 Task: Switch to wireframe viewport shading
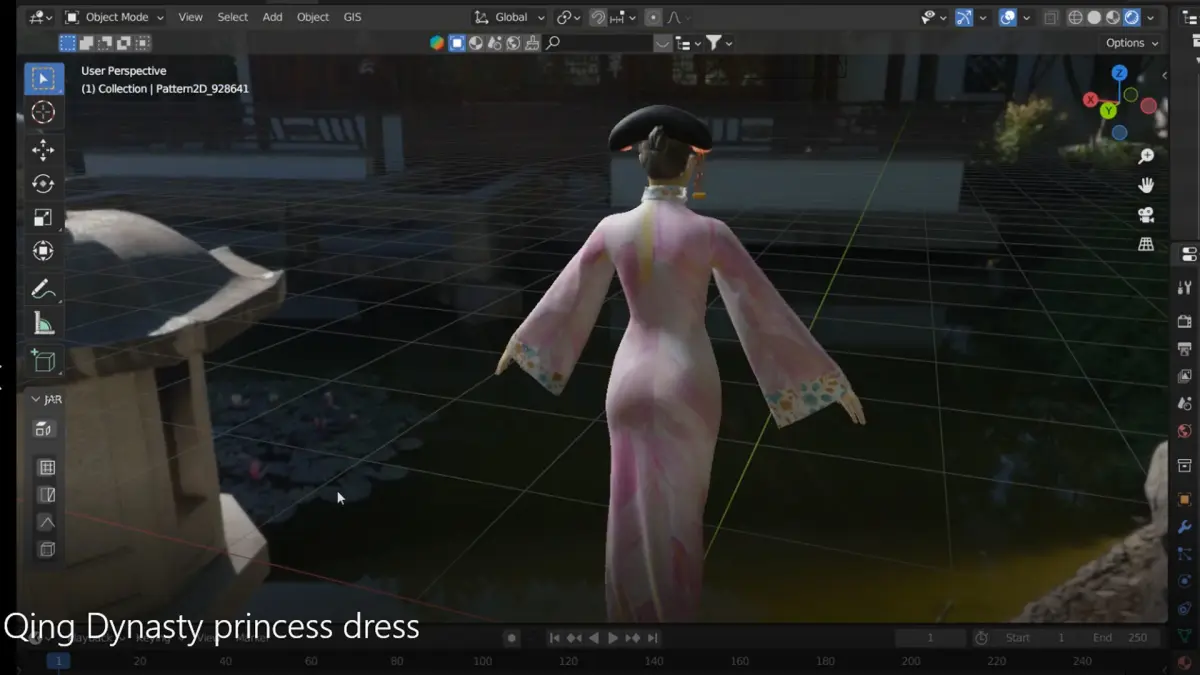point(1076,17)
